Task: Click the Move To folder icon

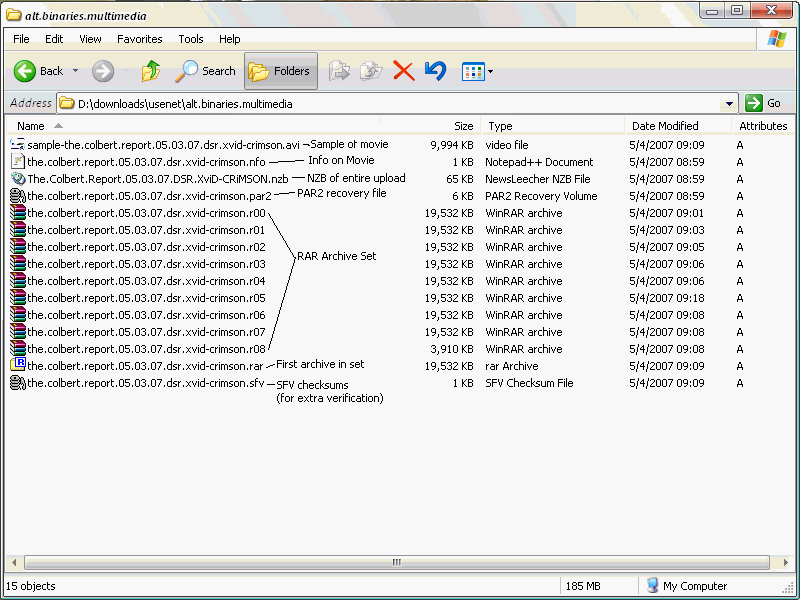Action: pyautogui.click(x=339, y=71)
